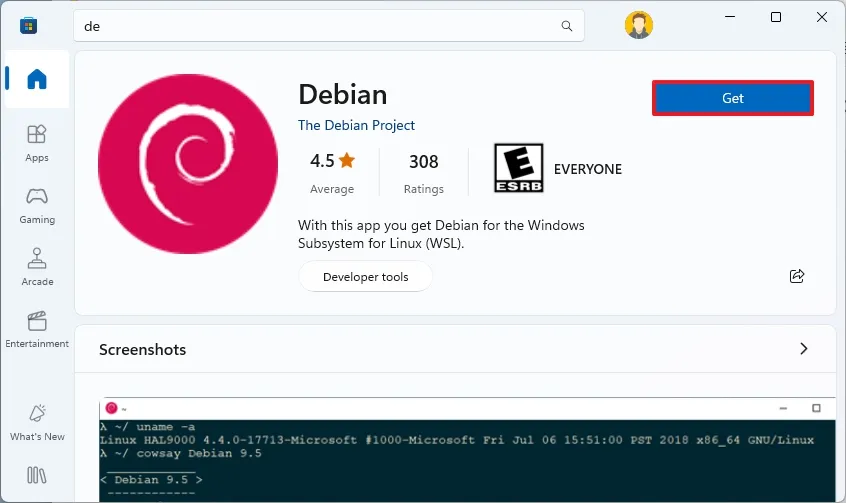Open the Library icon in sidebar
Image resolution: width=846 pixels, height=503 pixels.
pyautogui.click(x=37, y=475)
